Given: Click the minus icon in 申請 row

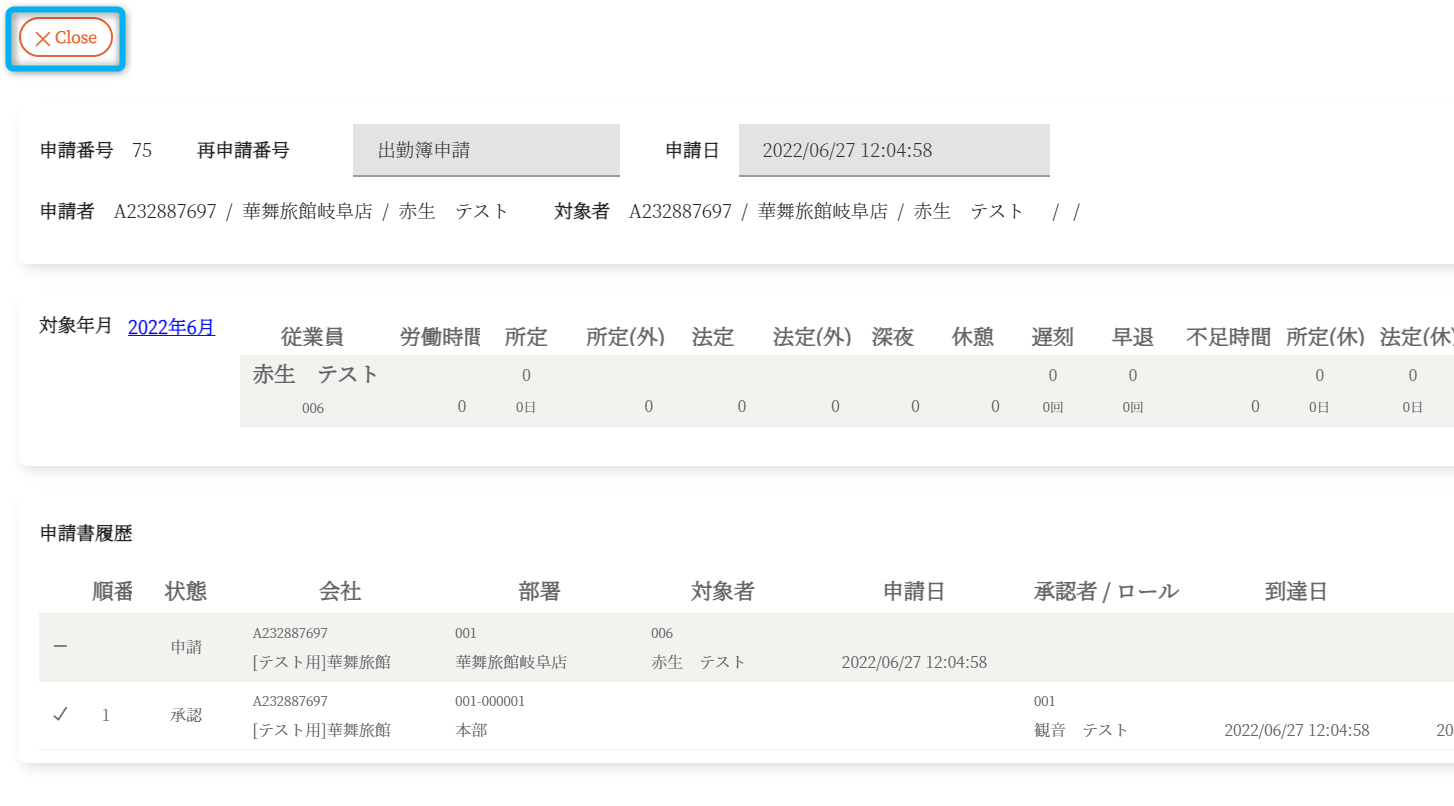Looking at the screenshot, I should (x=60, y=647).
